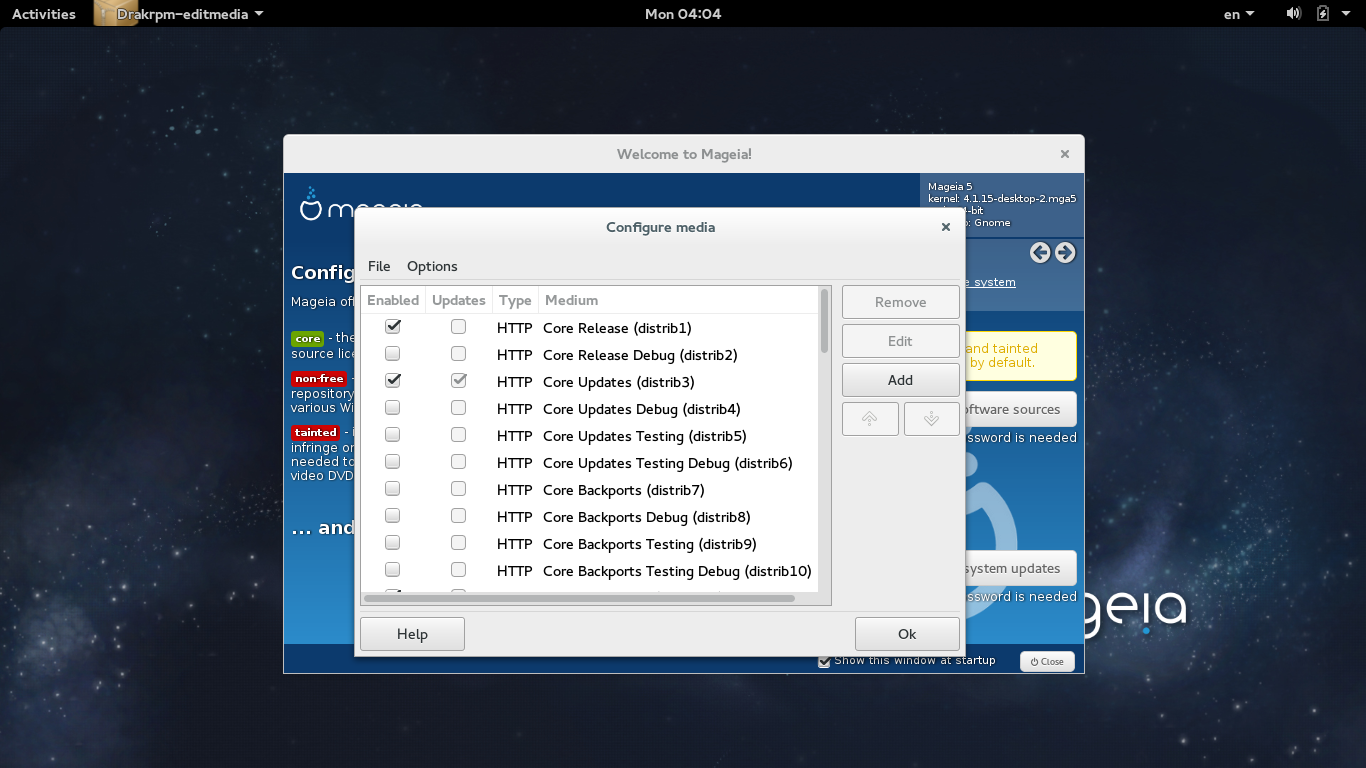
Task: Open the clock Mon 04:04 menu
Action: (x=683, y=14)
